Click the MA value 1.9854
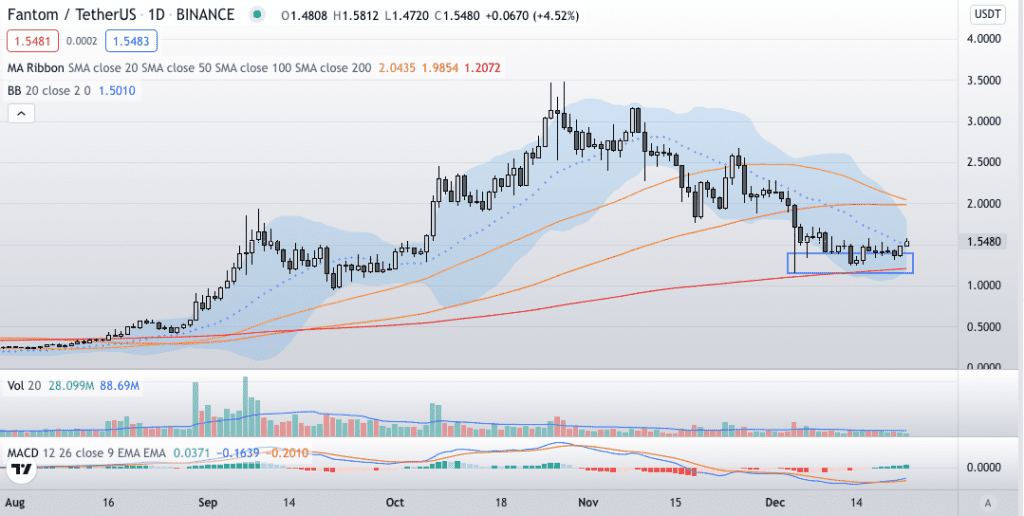 point(440,68)
